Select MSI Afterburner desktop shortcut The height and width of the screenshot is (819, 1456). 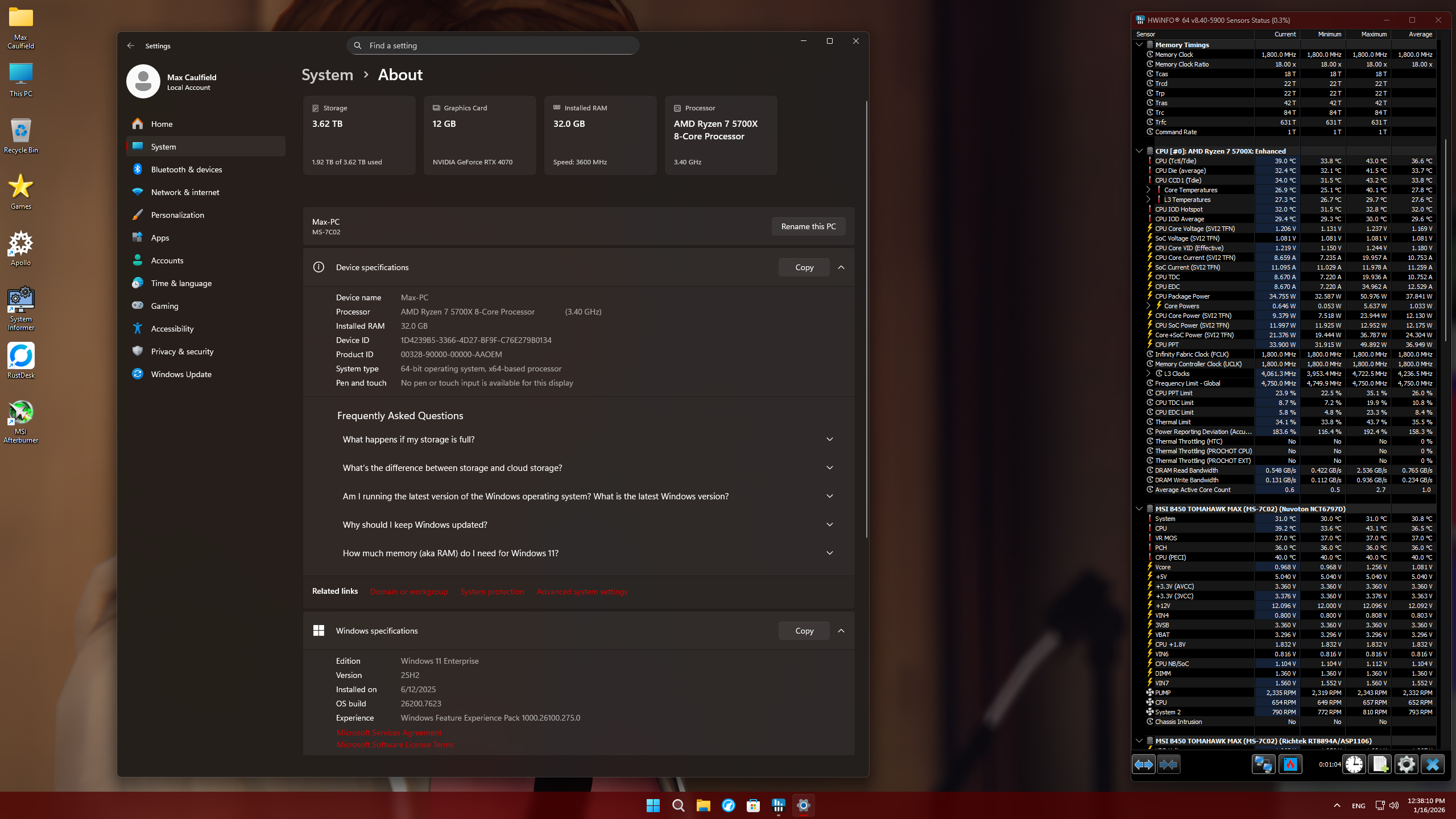(21, 421)
